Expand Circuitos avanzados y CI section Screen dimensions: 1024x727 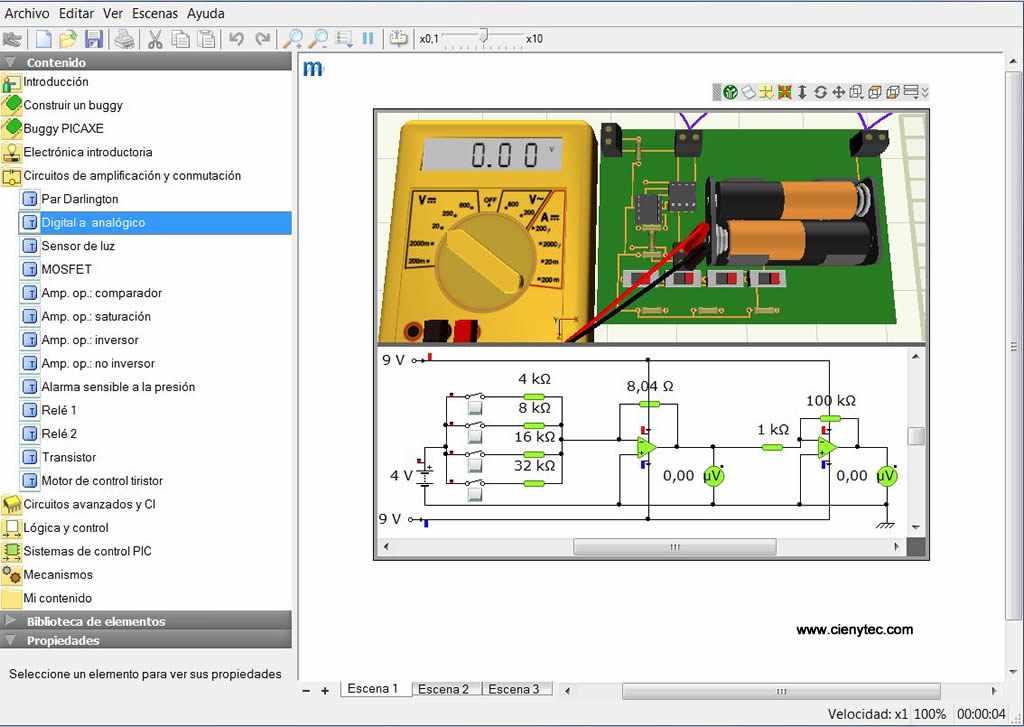(89, 504)
